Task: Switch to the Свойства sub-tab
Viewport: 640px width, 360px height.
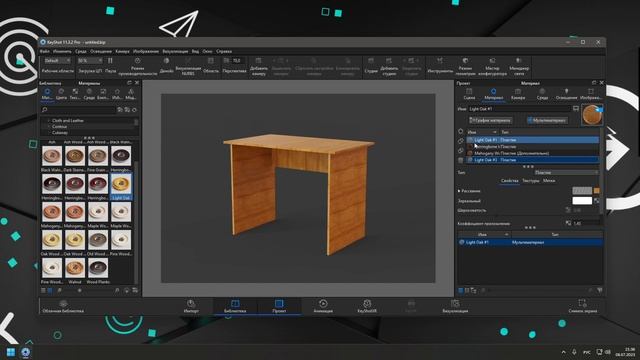Action: pyautogui.click(x=509, y=181)
